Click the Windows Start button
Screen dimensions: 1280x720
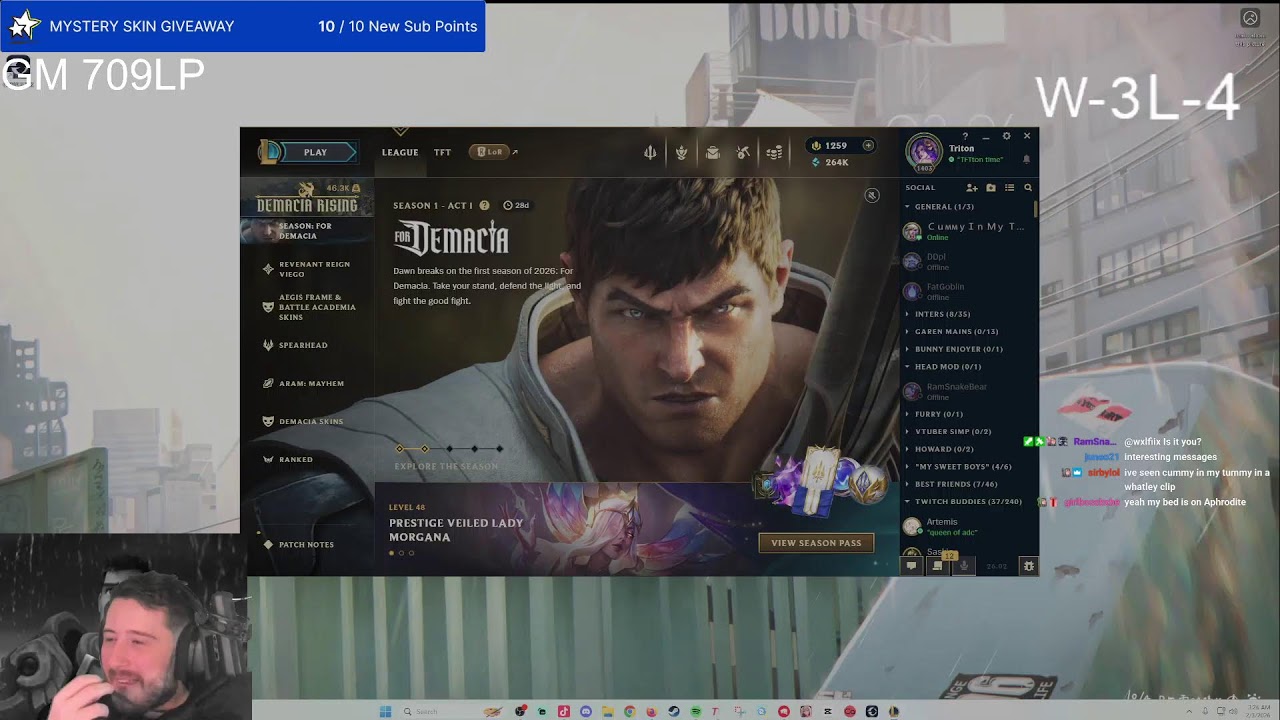coord(385,711)
